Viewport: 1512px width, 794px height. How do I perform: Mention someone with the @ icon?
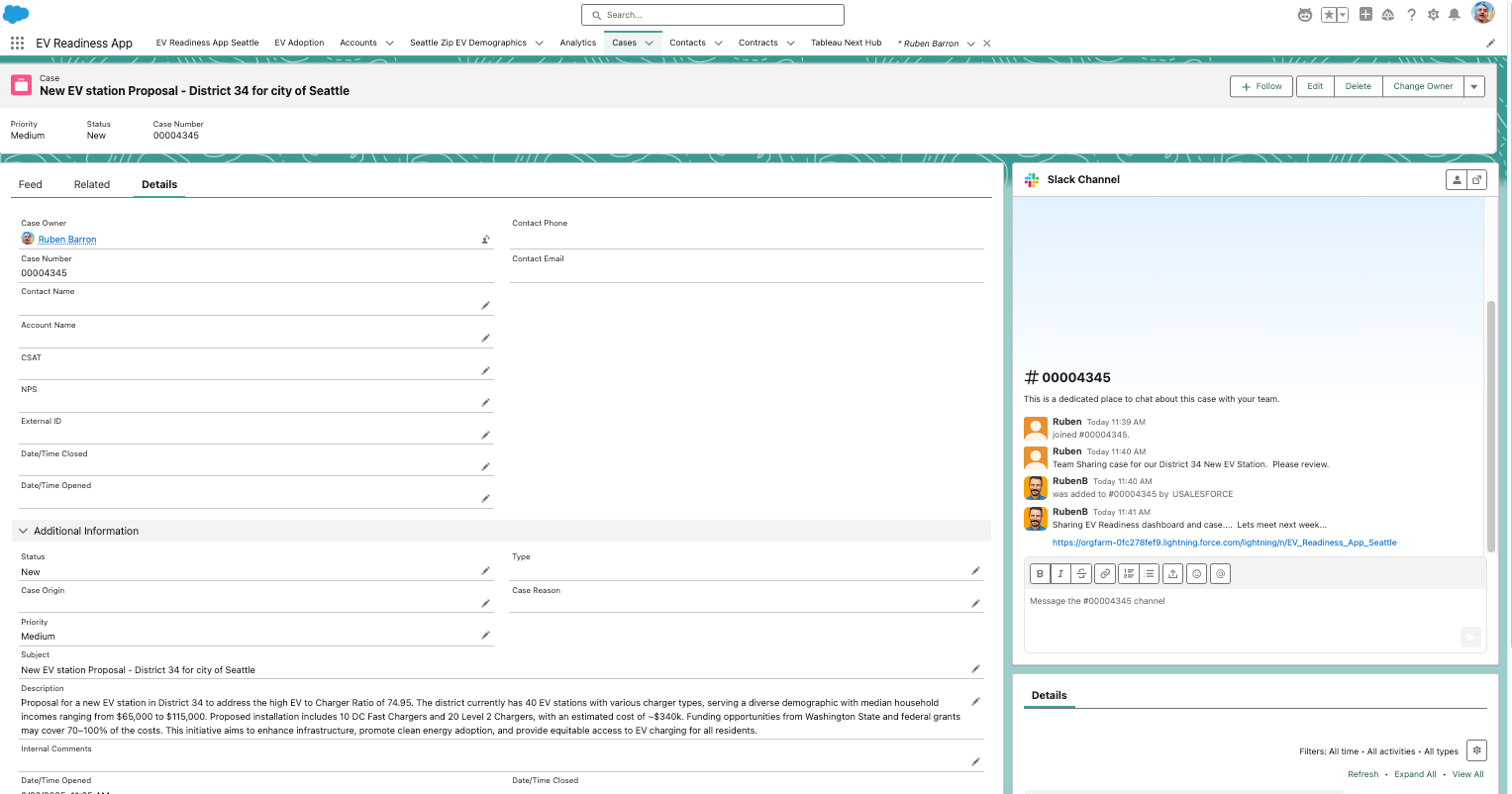click(x=1220, y=573)
